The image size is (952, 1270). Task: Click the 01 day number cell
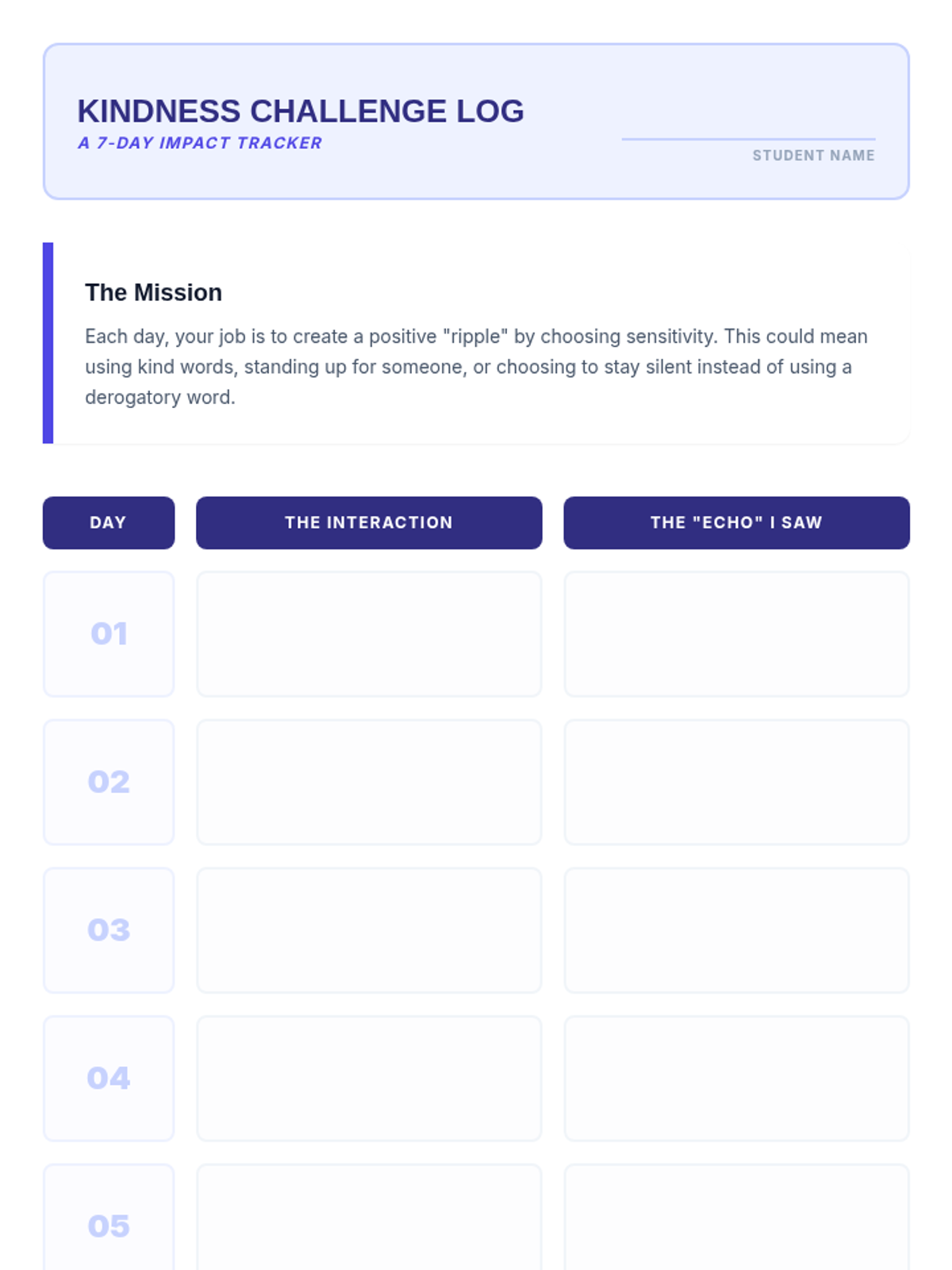pyautogui.click(x=109, y=633)
